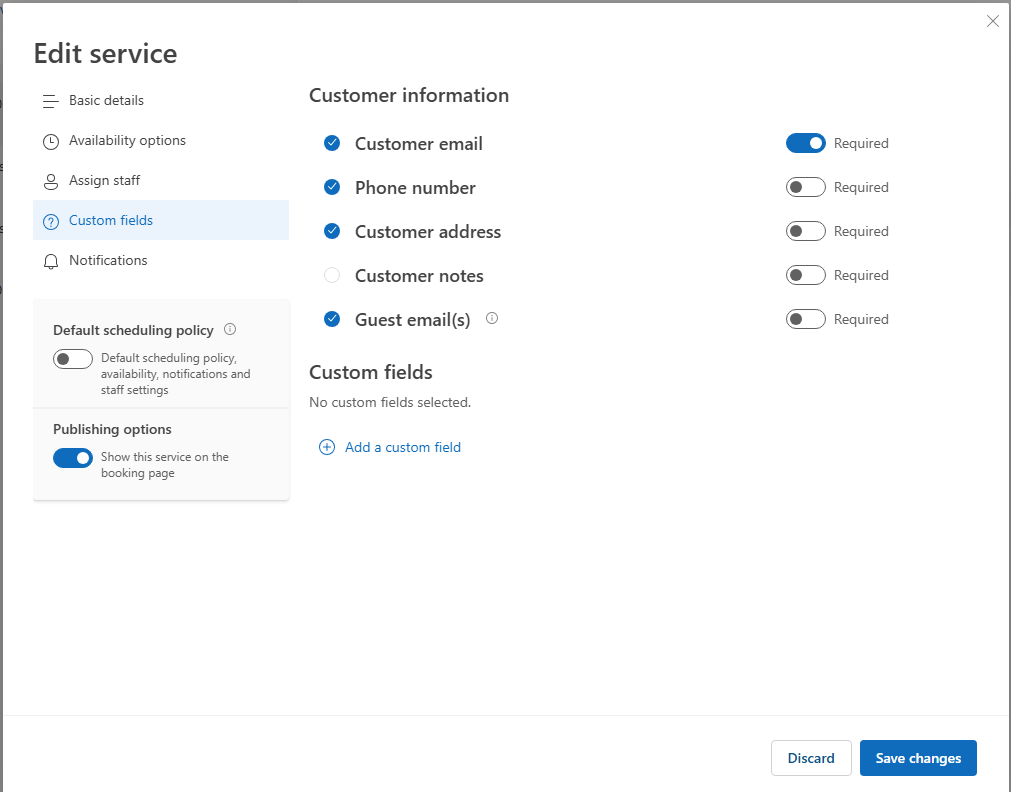Image resolution: width=1011 pixels, height=792 pixels.
Task: Click the Custom fields question mark icon
Action: (x=50, y=221)
